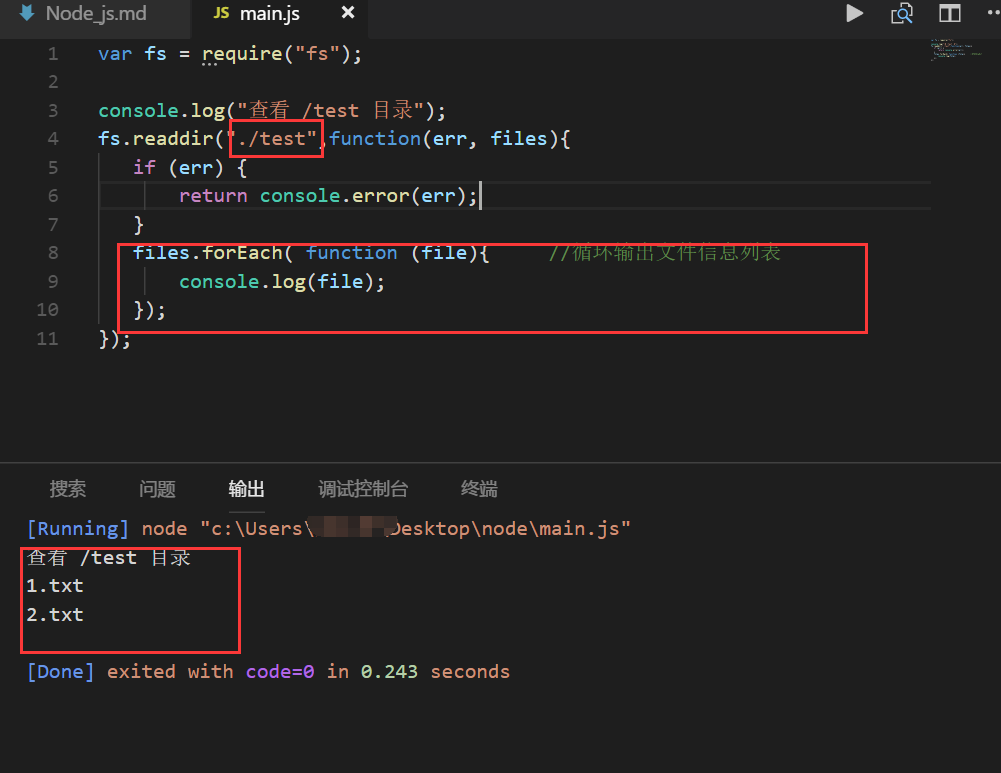Click line number 4 in the gutter
Viewport: 1001px width, 773px height.
pos(52,139)
